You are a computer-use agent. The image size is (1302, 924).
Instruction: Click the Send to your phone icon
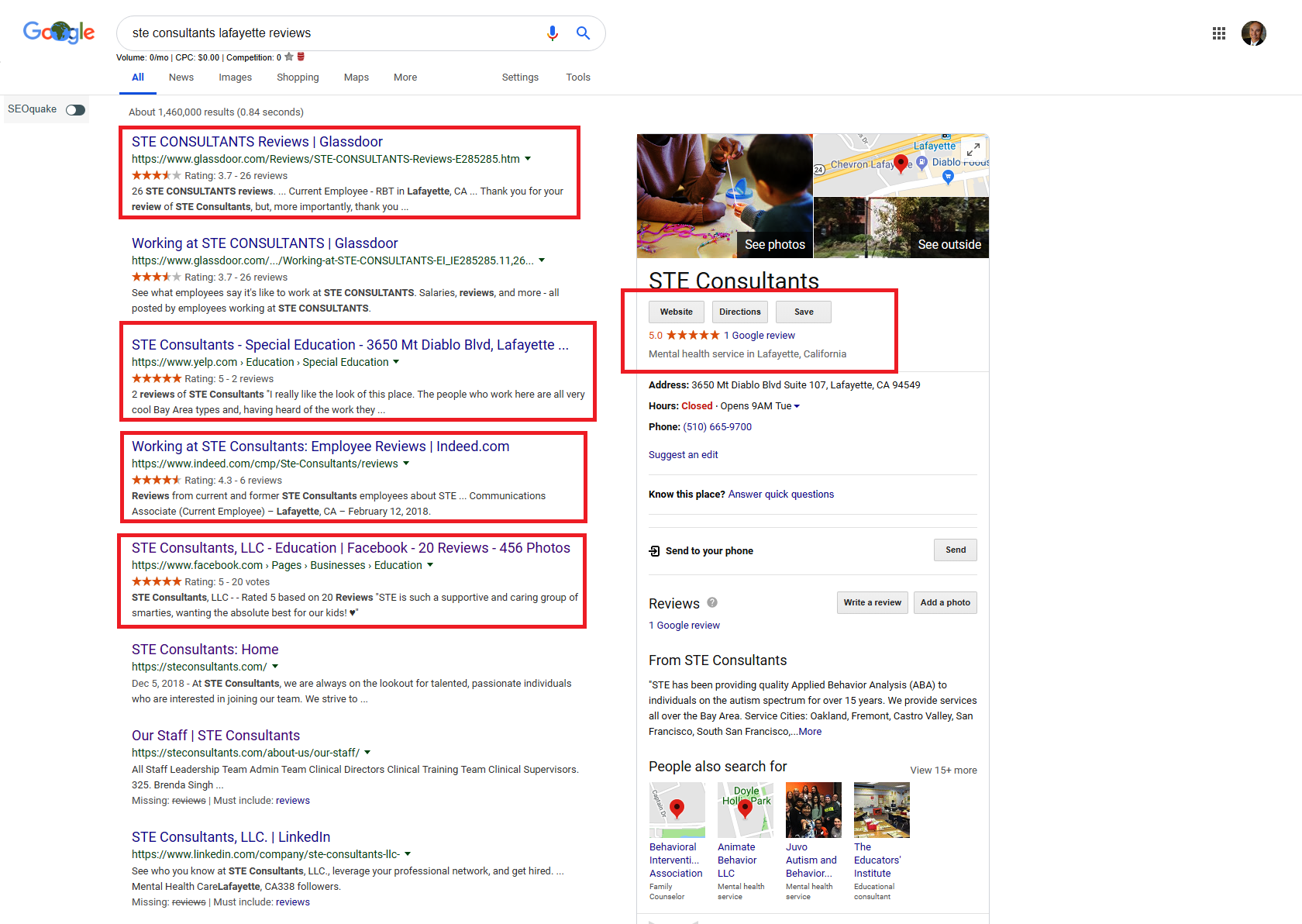tap(655, 550)
